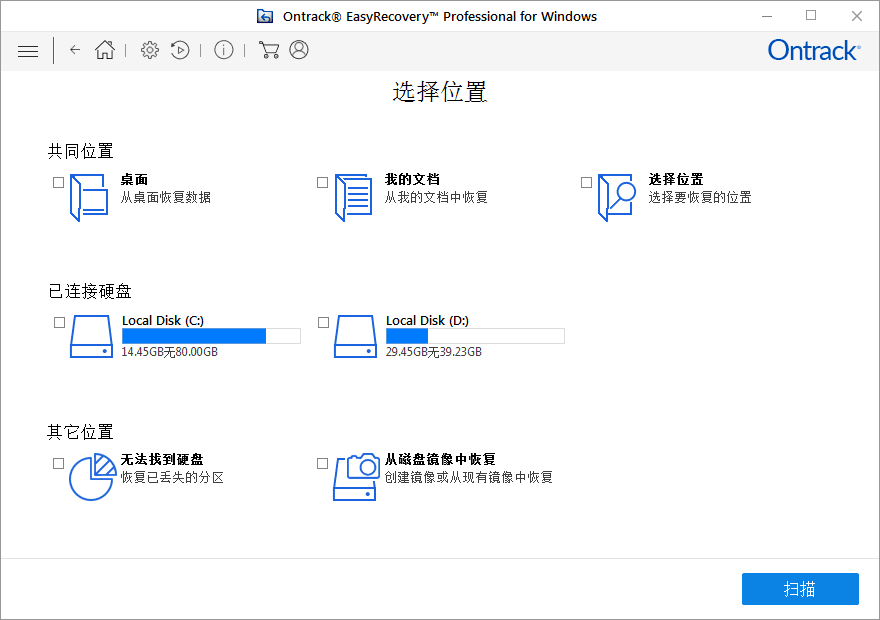Screen dimensions: 880x620
Task: Click the resume recovery icon
Action: coord(180,50)
